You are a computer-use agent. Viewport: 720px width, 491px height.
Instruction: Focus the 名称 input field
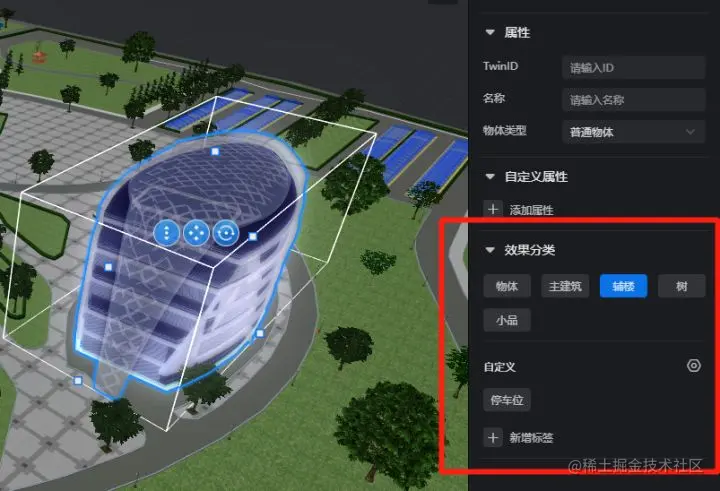(634, 100)
